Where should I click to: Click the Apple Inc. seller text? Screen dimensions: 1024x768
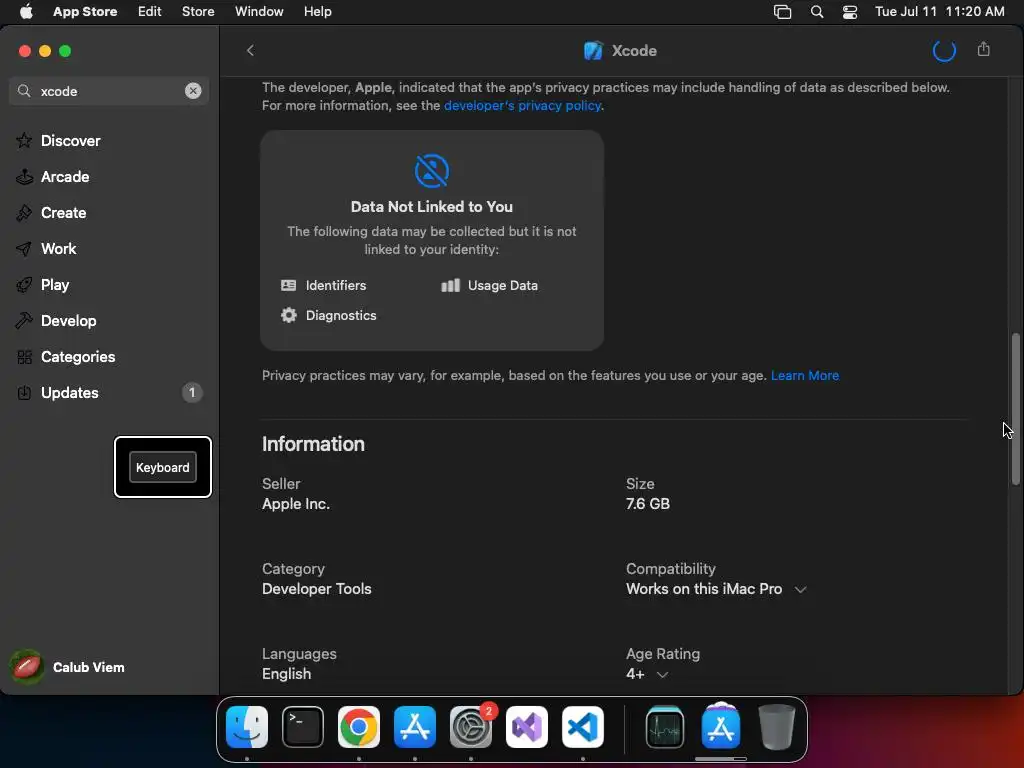(296, 504)
